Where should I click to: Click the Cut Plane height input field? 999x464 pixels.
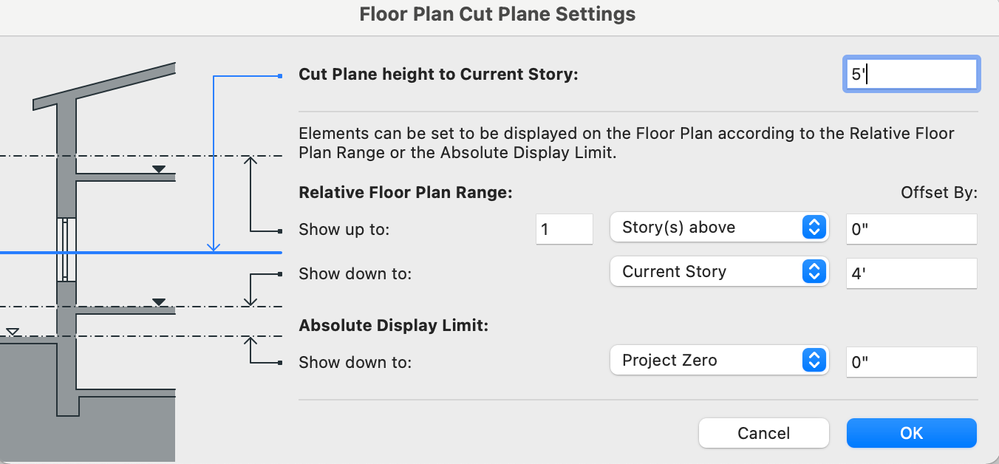910,74
